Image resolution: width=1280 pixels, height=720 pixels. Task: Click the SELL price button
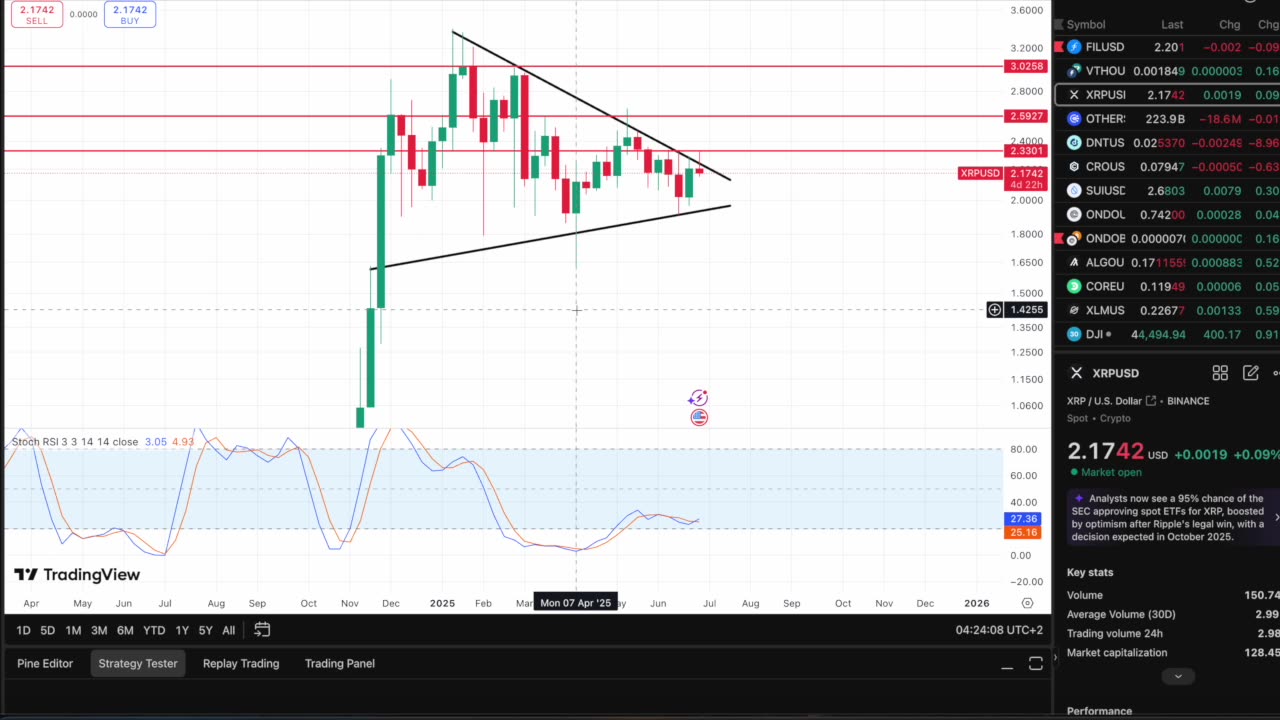[x=36, y=14]
